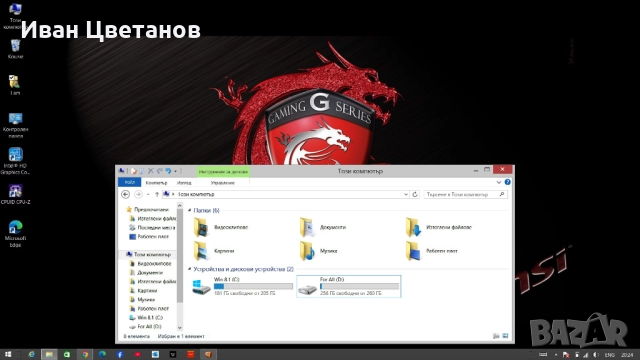Select the Microsoft Edge desktop shortcut
This screenshot has width=640, height=360.
point(15,234)
